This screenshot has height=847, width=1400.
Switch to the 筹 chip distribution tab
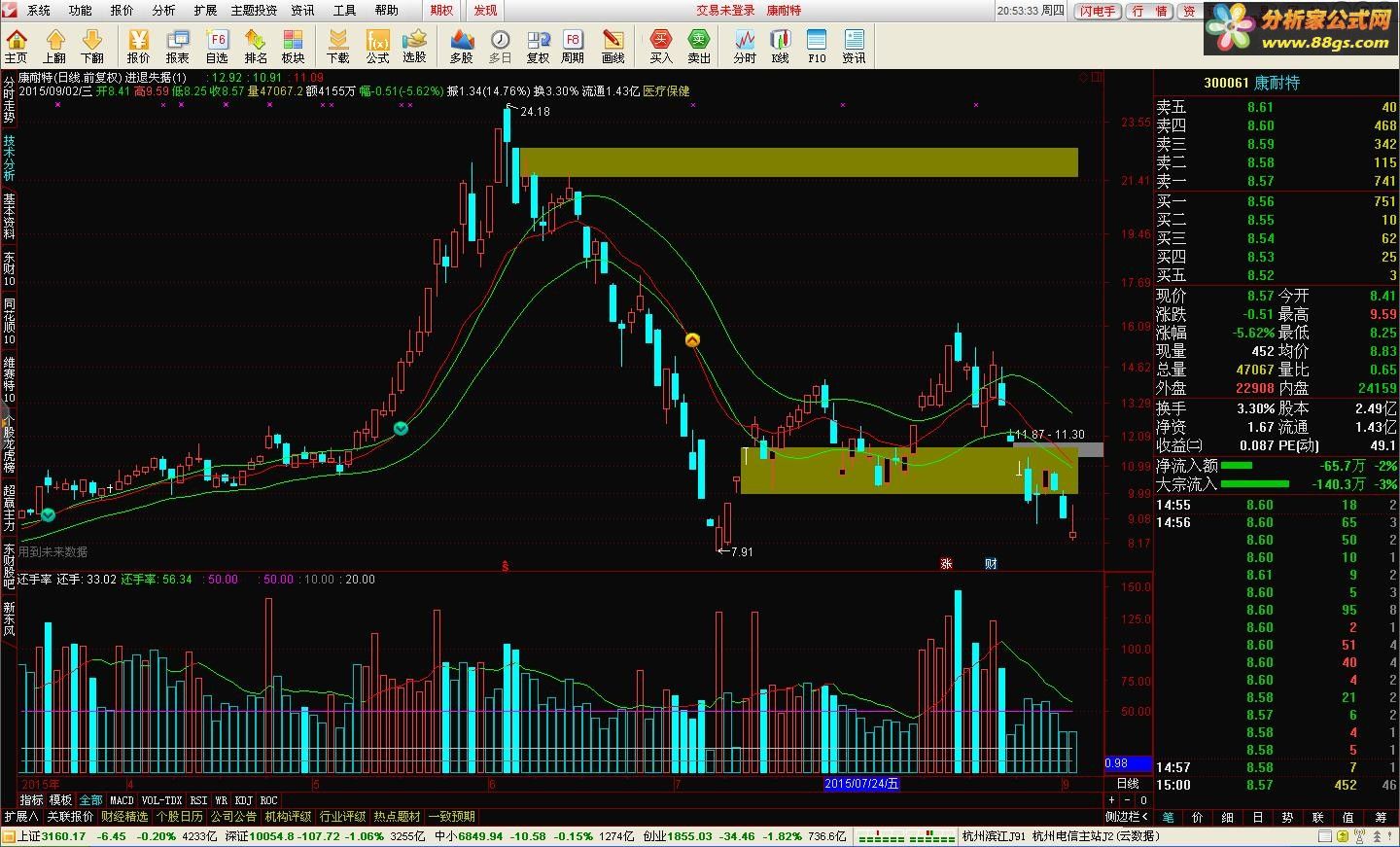[x=1381, y=818]
